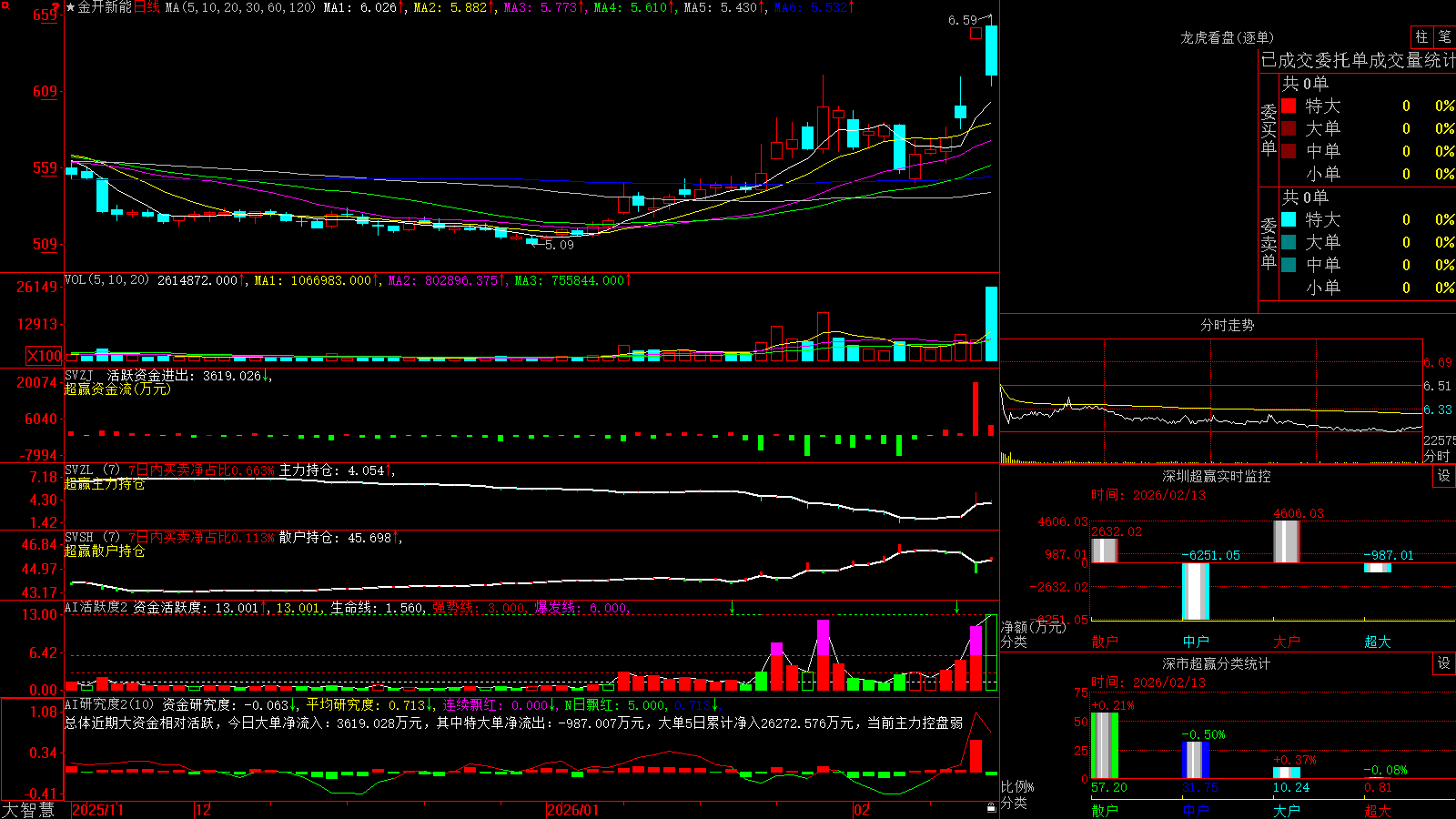1456x819 pixels.
Task: Click the red square marker beside 6.59 high
Action: (976, 34)
